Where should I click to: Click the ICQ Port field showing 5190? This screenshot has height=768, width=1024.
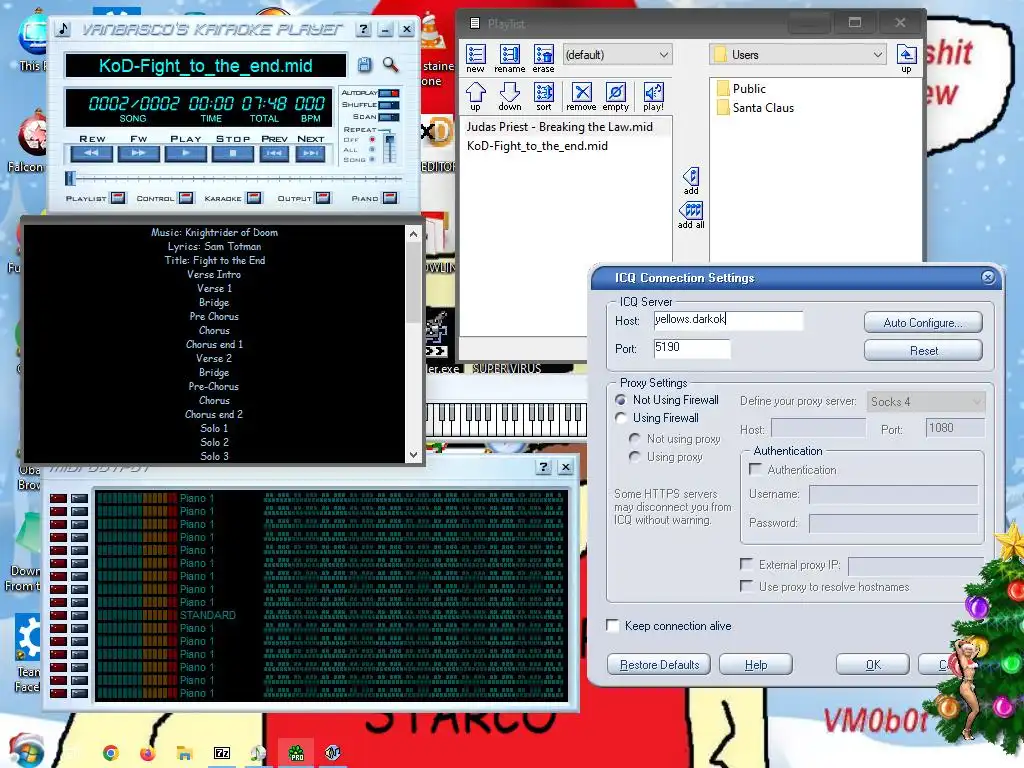click(692, 347)
